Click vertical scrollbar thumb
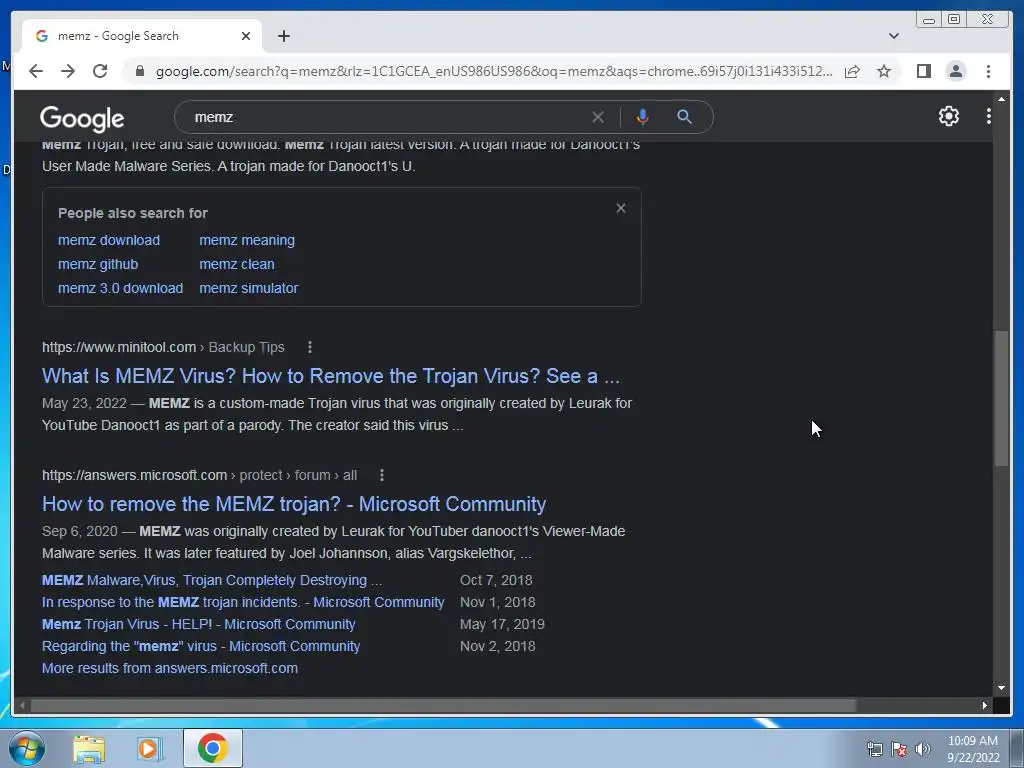Viewport: 1024px width, 768px height. tap(1001, 398)
